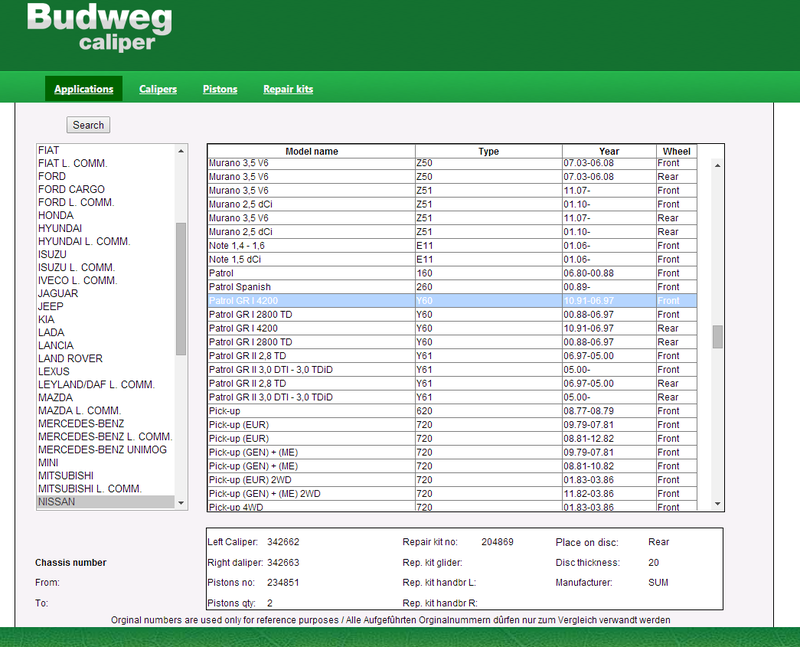
Task: Select NISSAN in the manufacturer list
Action: click(106, 502)
